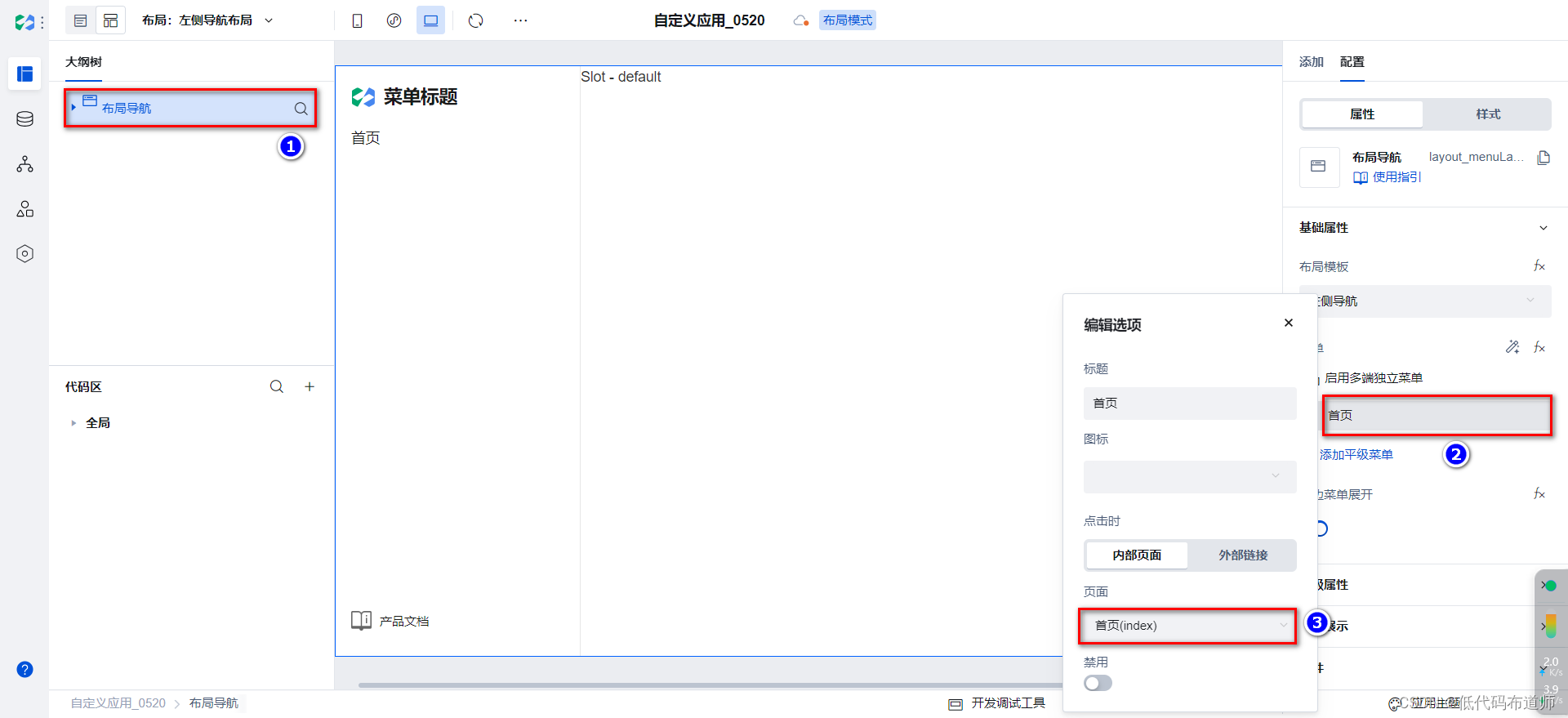
Task: Select the 属性 tab
Action: click(1362, 114)
